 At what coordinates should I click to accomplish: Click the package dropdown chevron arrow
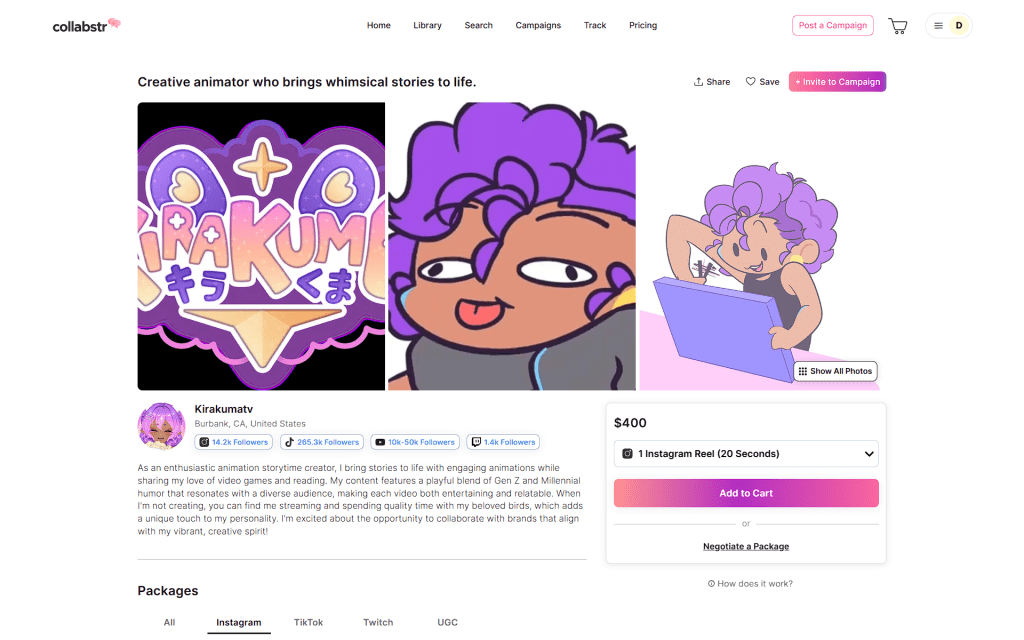tap(869, 454)
